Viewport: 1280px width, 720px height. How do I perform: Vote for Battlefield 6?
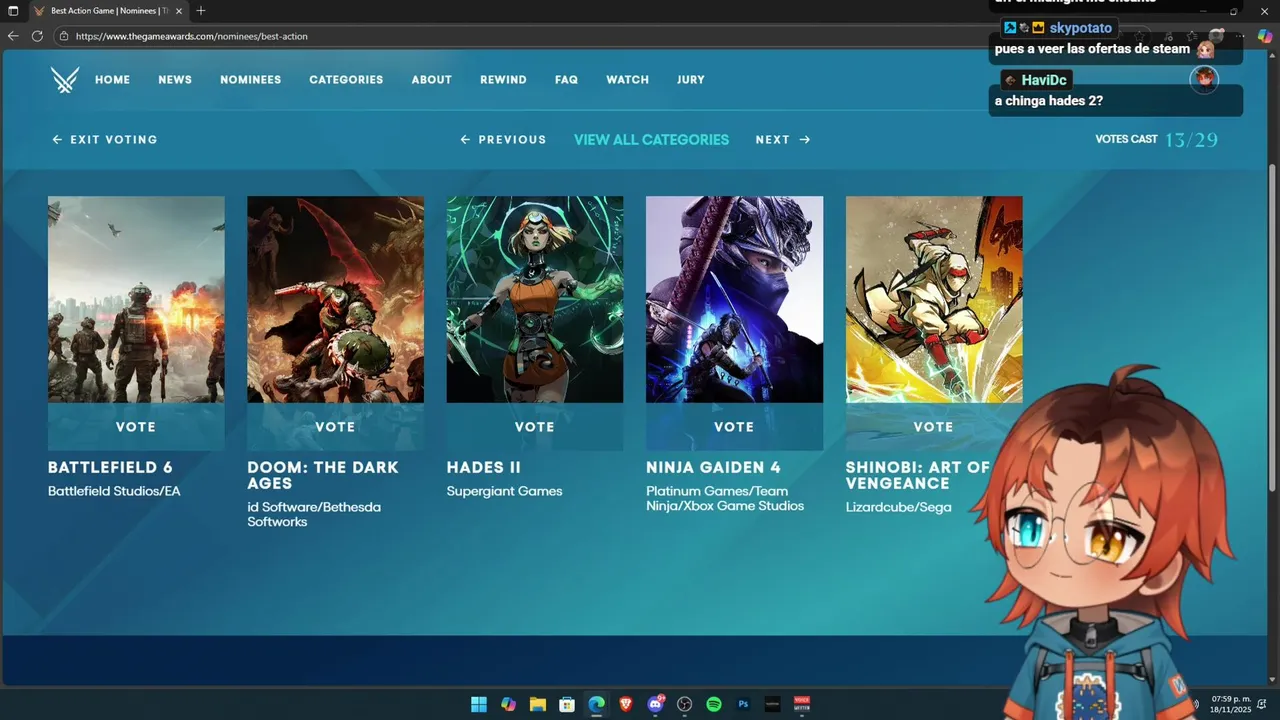coord(136,427)
